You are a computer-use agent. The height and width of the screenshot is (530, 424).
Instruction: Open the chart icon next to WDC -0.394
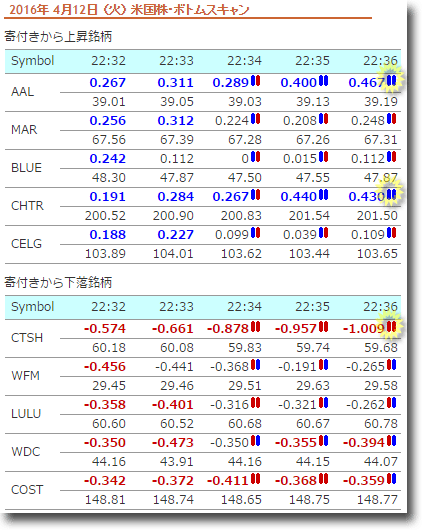coord(392,441)
